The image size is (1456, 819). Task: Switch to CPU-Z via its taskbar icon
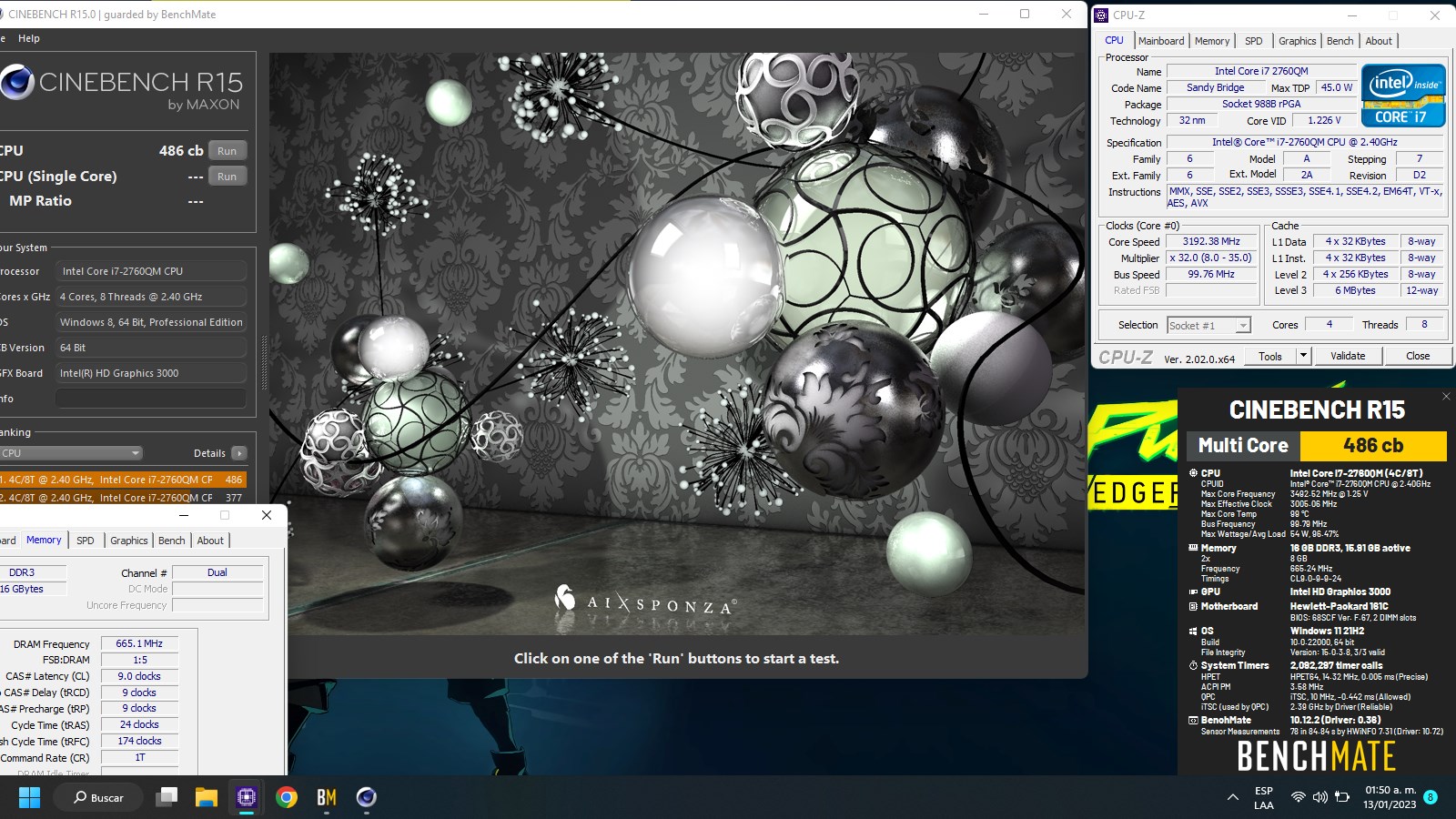[x=247, y=797]
